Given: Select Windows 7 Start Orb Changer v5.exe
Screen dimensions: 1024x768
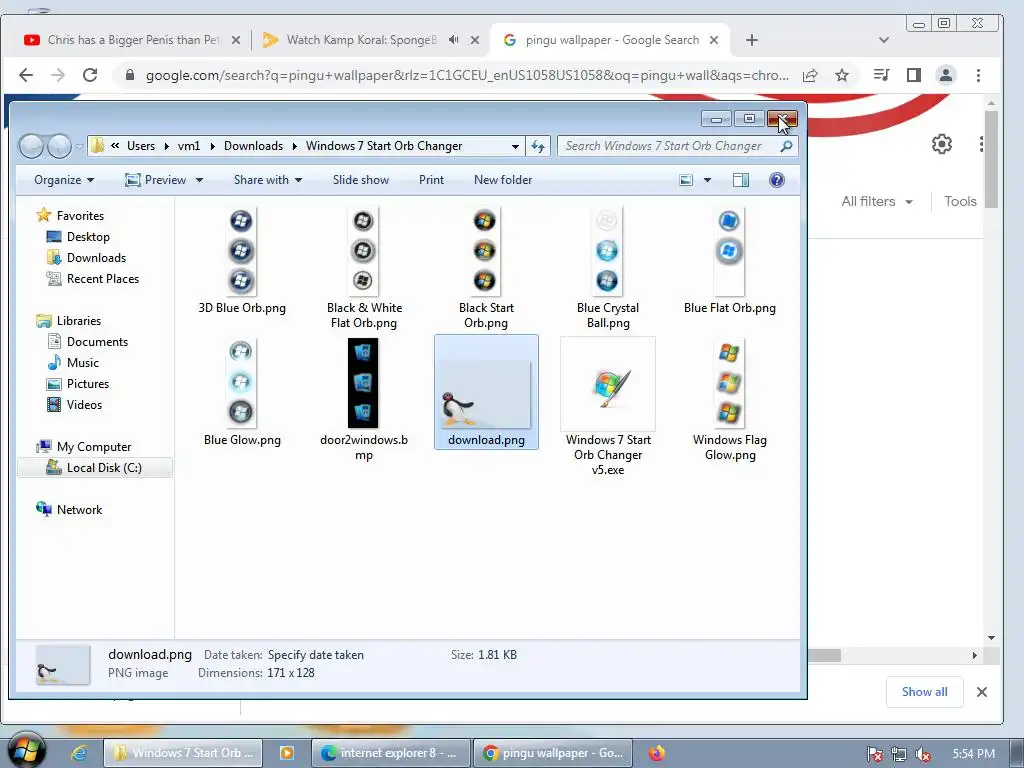Looking at the screenshot, I should (607, 407).
